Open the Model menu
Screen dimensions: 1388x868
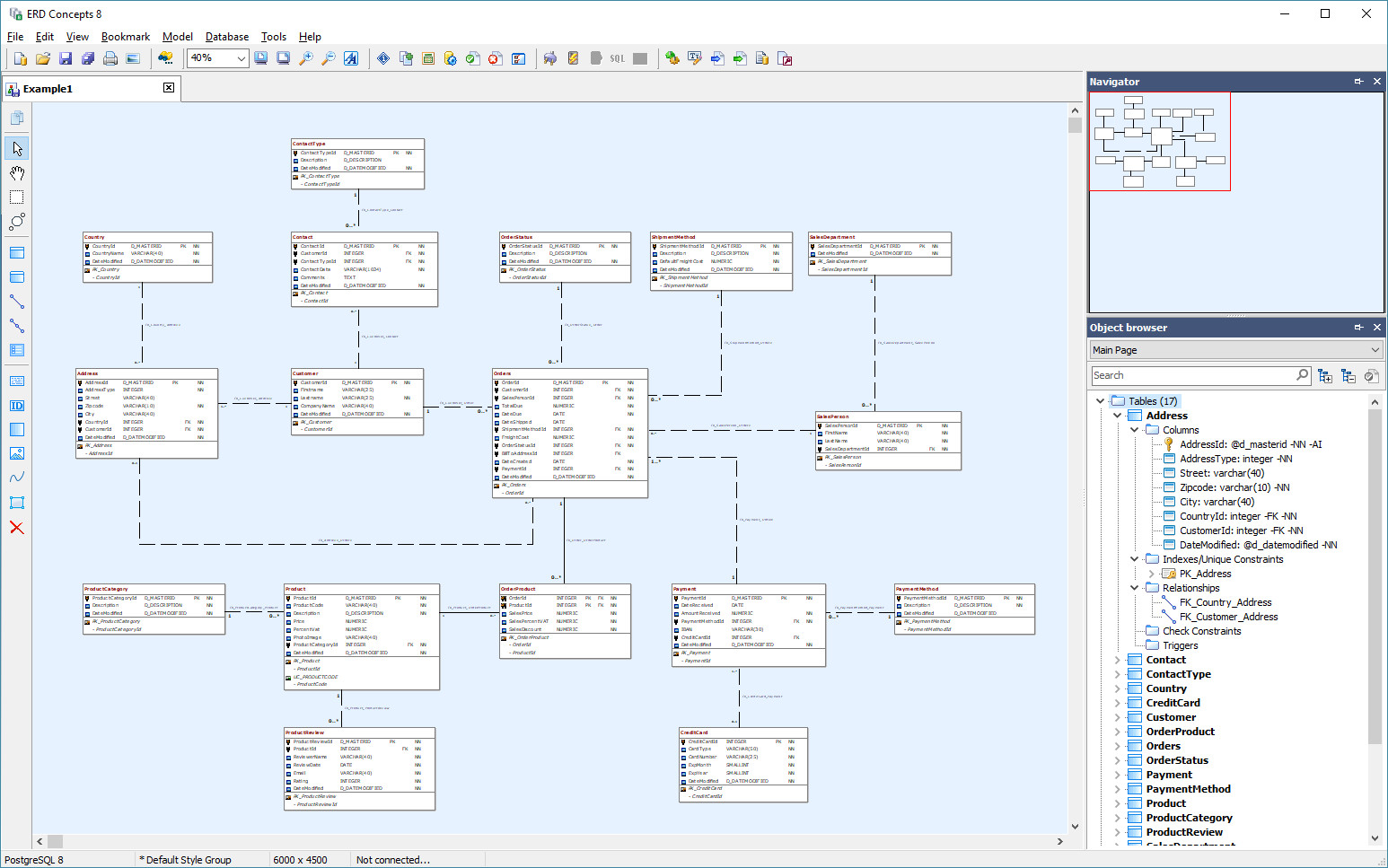click(177, 37)
